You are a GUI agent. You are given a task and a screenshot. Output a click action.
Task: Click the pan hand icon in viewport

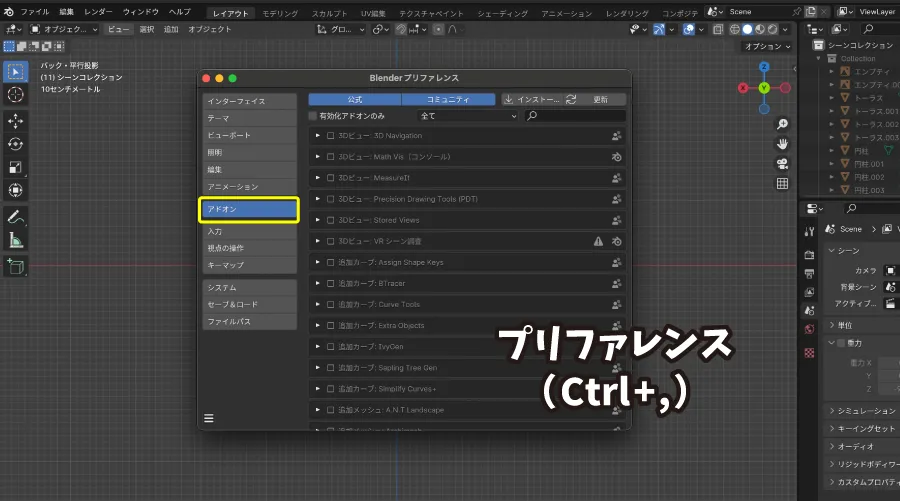pos(782,144)
